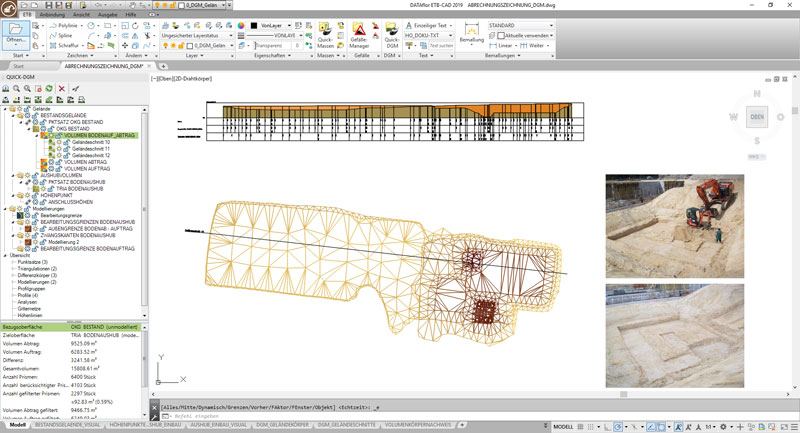The width and height of the screenshot is (800, 433).
Task: Click the move tool in Ändern group
Action: pyautogui.click(x=124, y=45)
